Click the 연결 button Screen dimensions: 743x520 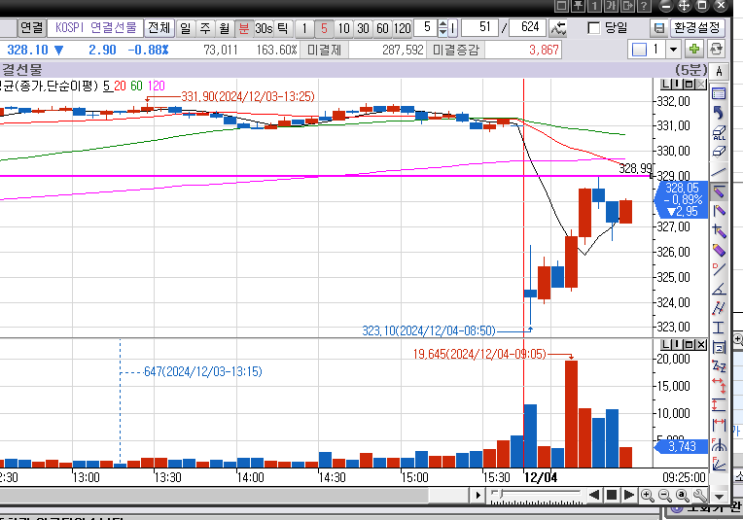tap(32, 28)
